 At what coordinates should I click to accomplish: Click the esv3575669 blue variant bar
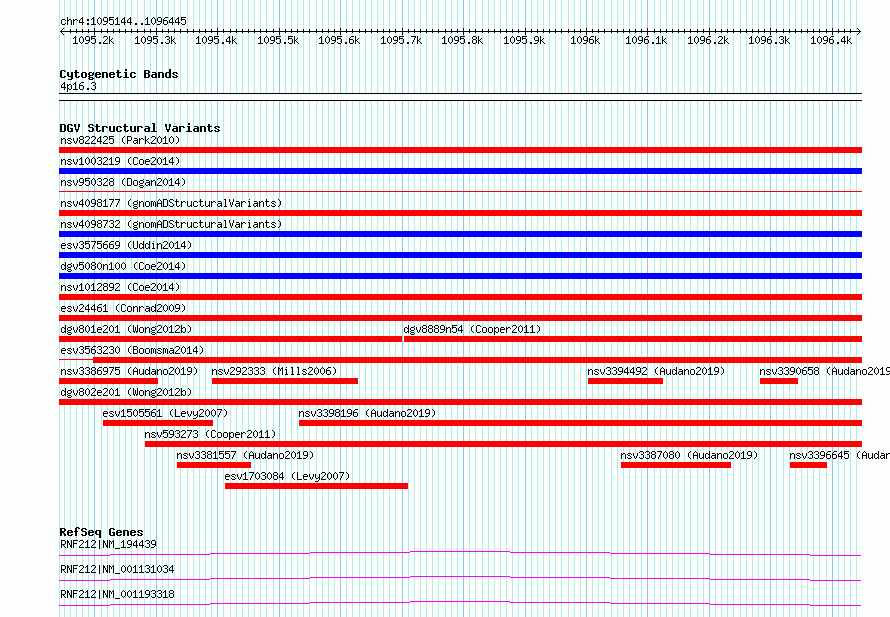click(460, 255)
